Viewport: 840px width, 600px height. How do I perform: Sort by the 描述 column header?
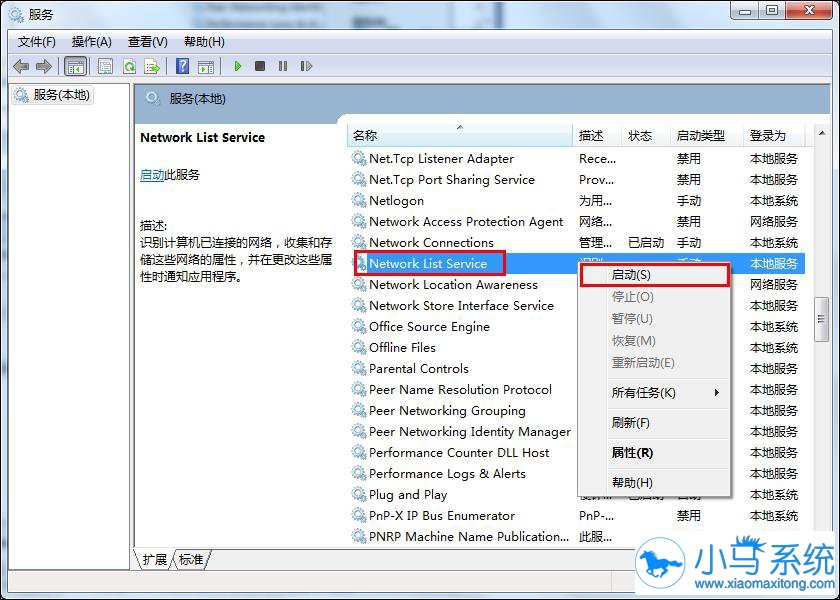click(597, 136)
